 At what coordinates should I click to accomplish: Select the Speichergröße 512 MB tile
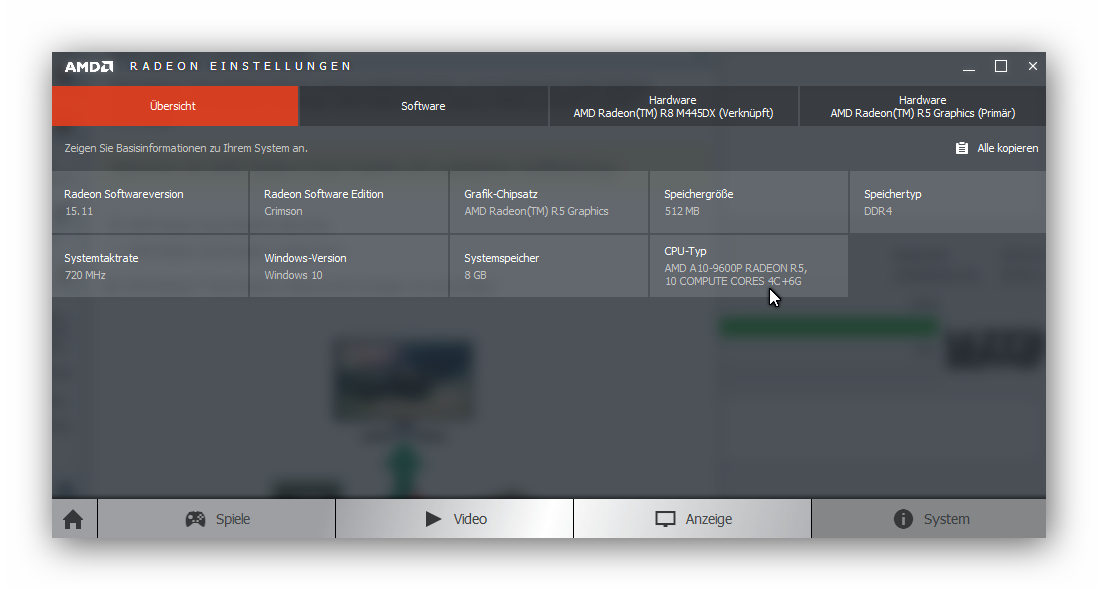tap(749, 202)
